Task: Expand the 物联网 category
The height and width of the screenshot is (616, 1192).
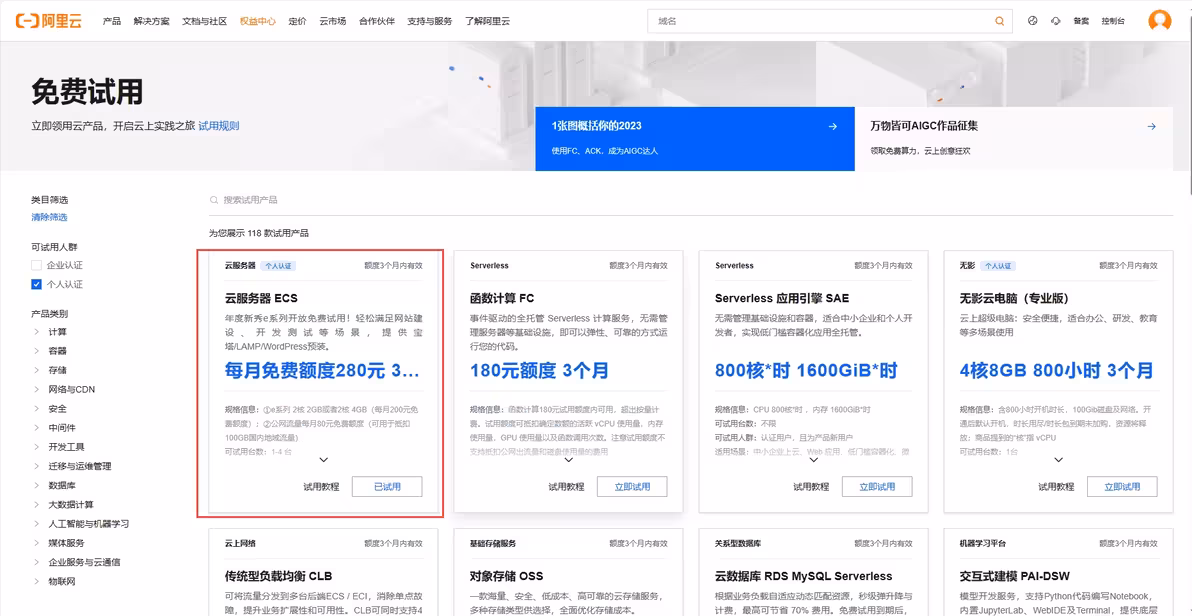Action: point(36,582)
